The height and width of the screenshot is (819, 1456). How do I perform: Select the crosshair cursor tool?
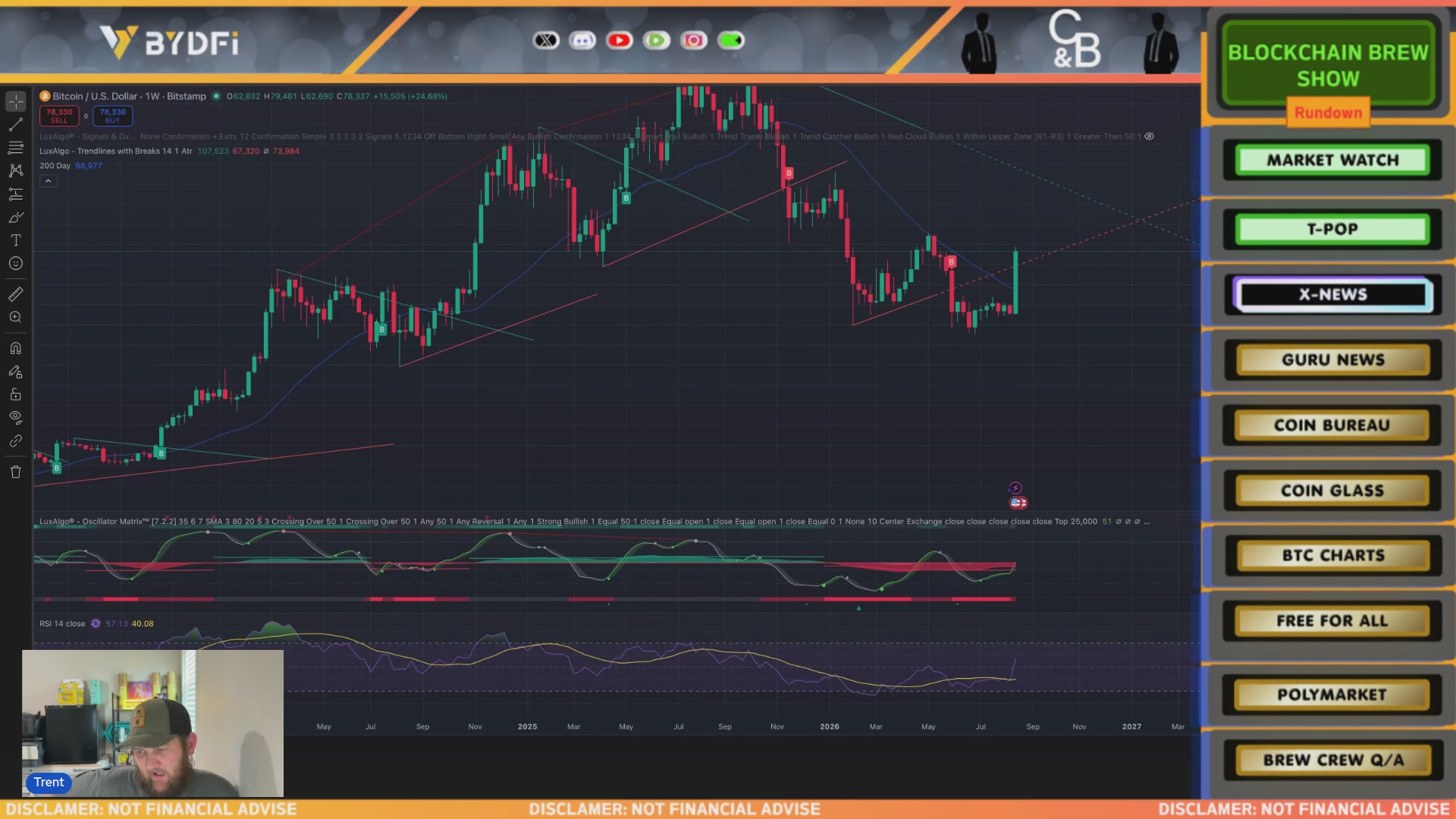(x=16, y=101)
